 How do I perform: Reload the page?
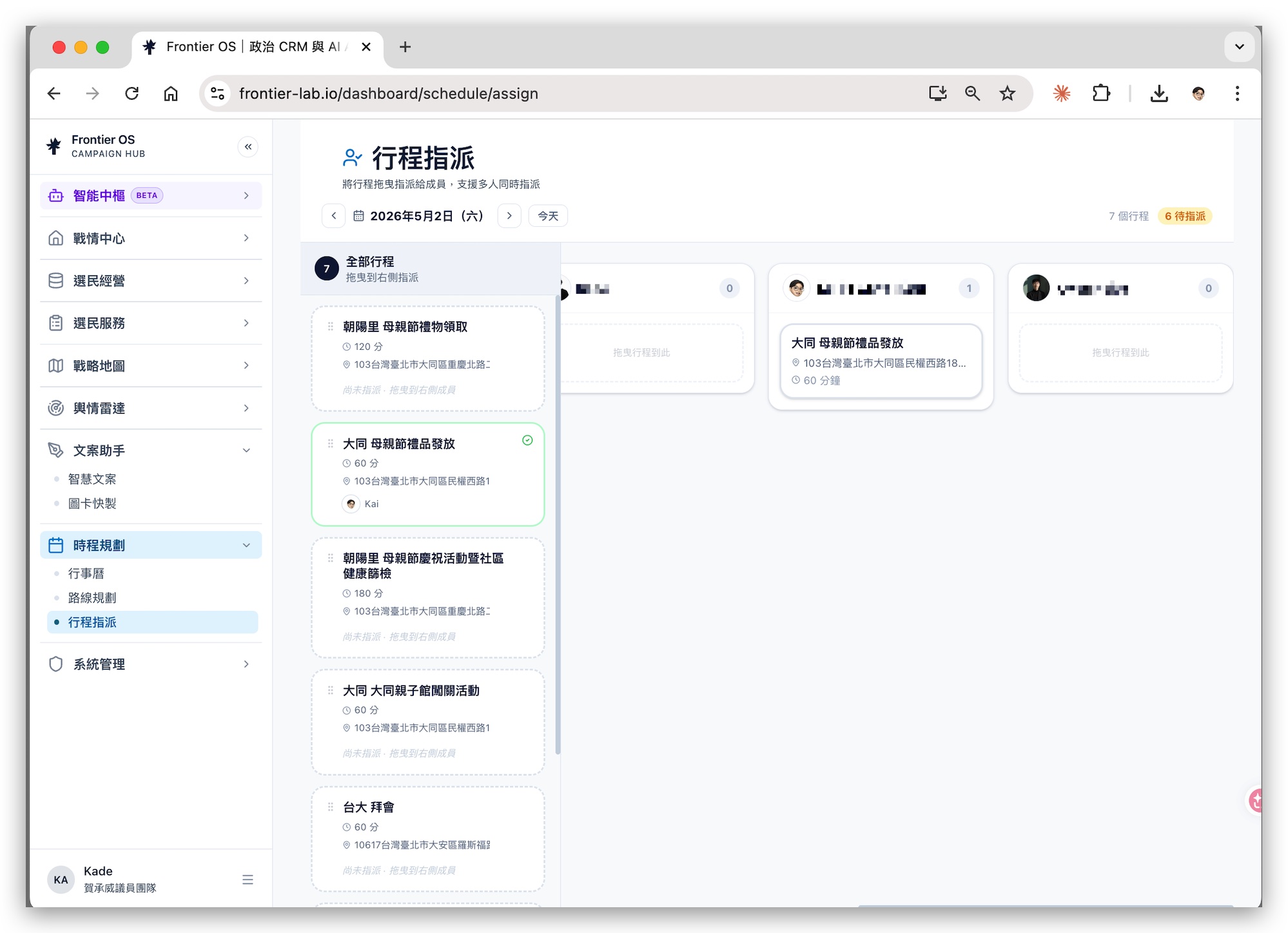click(132, 93)
